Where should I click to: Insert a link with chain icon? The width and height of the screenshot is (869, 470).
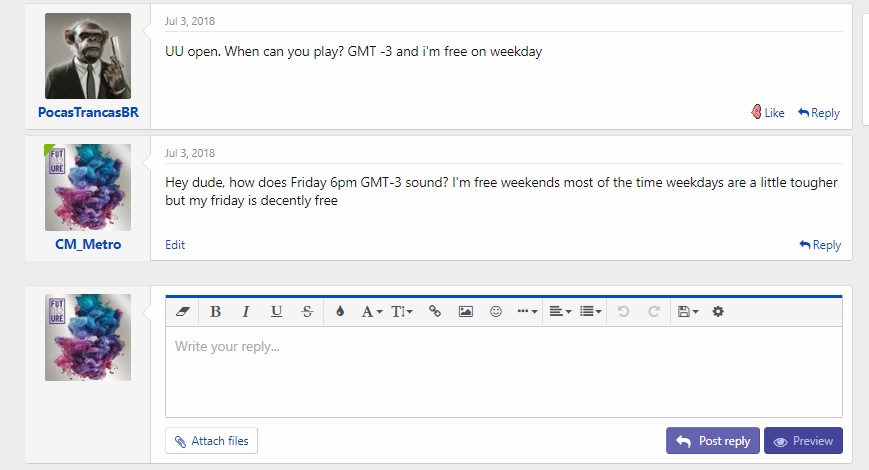pos(435,311)
